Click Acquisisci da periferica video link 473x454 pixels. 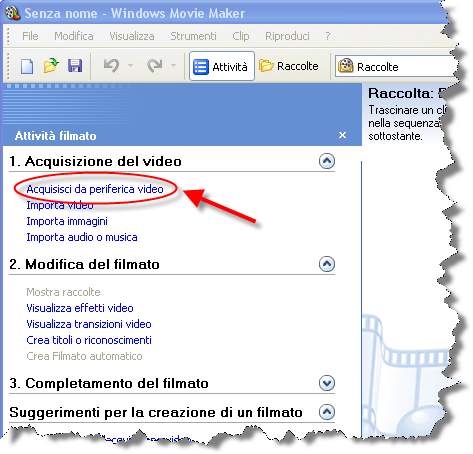pos(95,189)
